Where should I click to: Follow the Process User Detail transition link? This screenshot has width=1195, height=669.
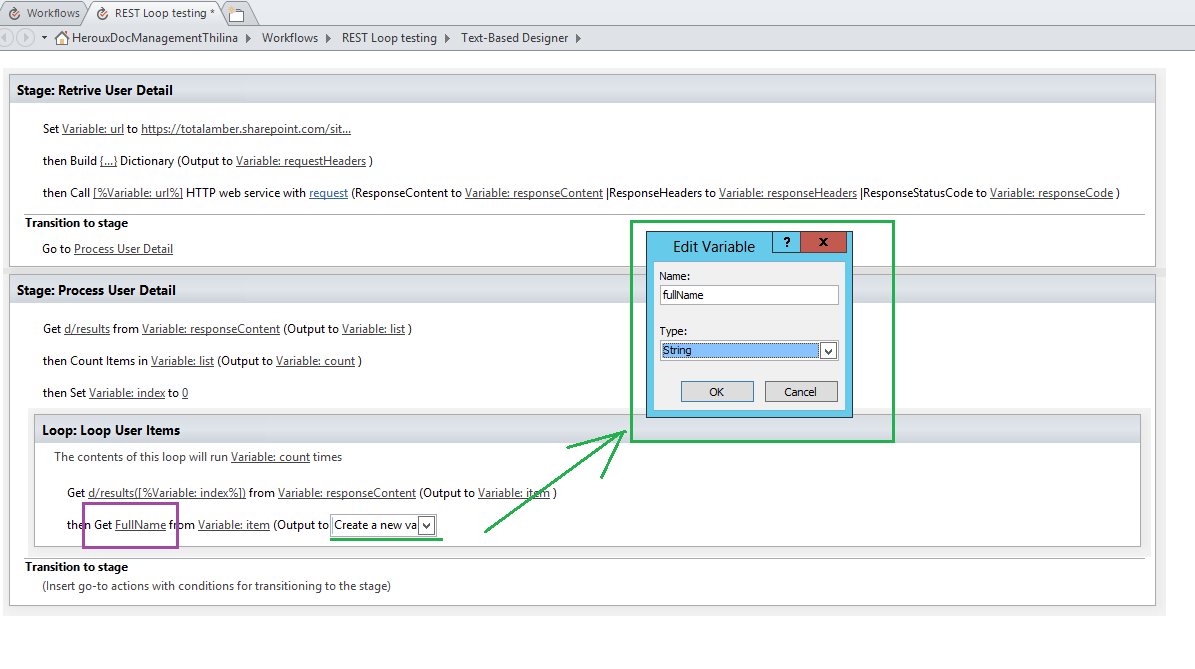123,249
